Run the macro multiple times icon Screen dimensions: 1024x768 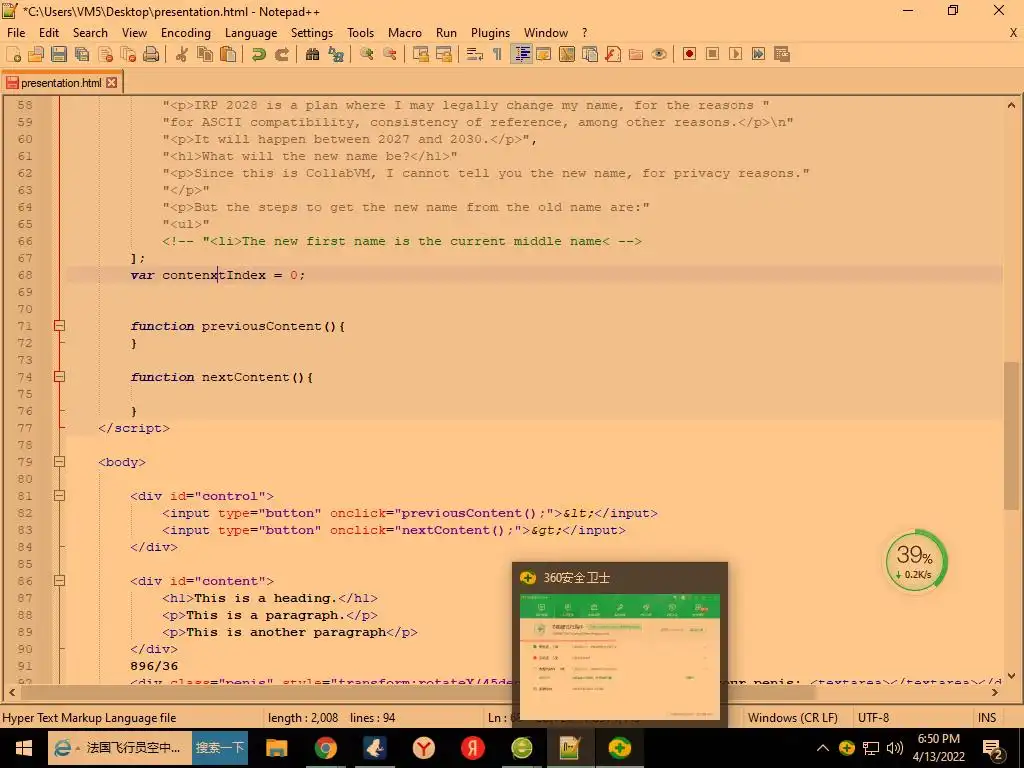[758, 54]
